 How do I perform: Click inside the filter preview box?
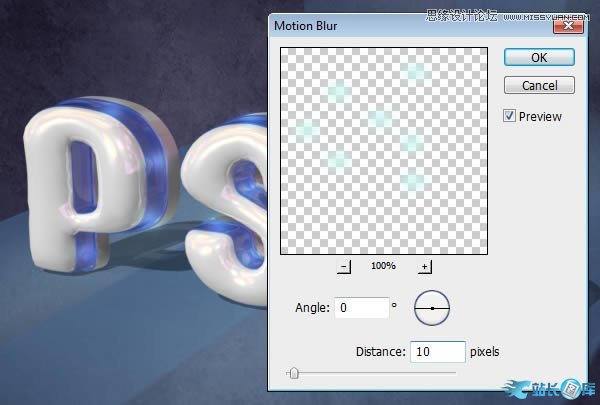(x=383, y=150)
